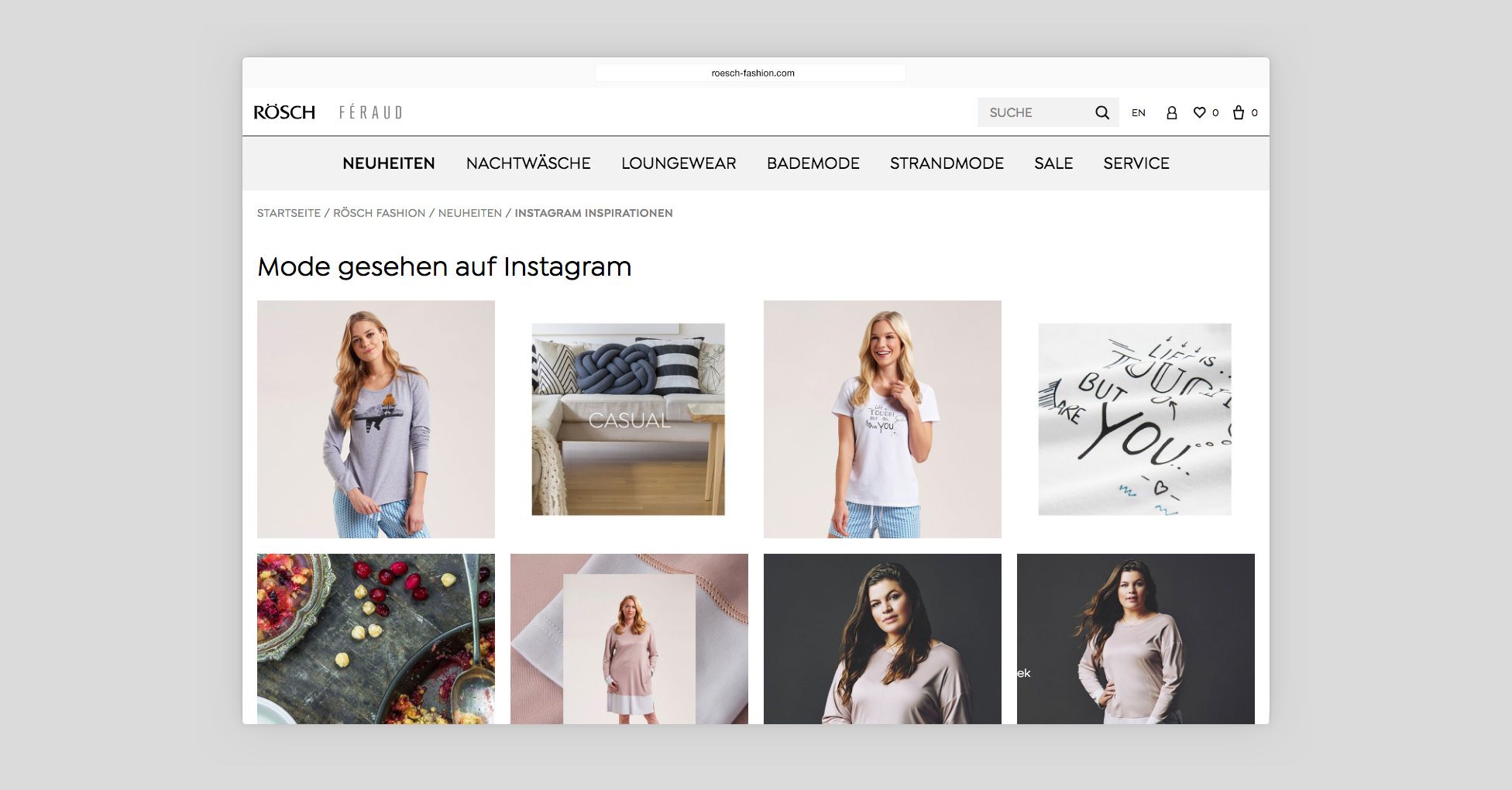The width and height of the screenshot is (1512, 790).
Task: Open the user account icon
Action: tap(1171, 113)
